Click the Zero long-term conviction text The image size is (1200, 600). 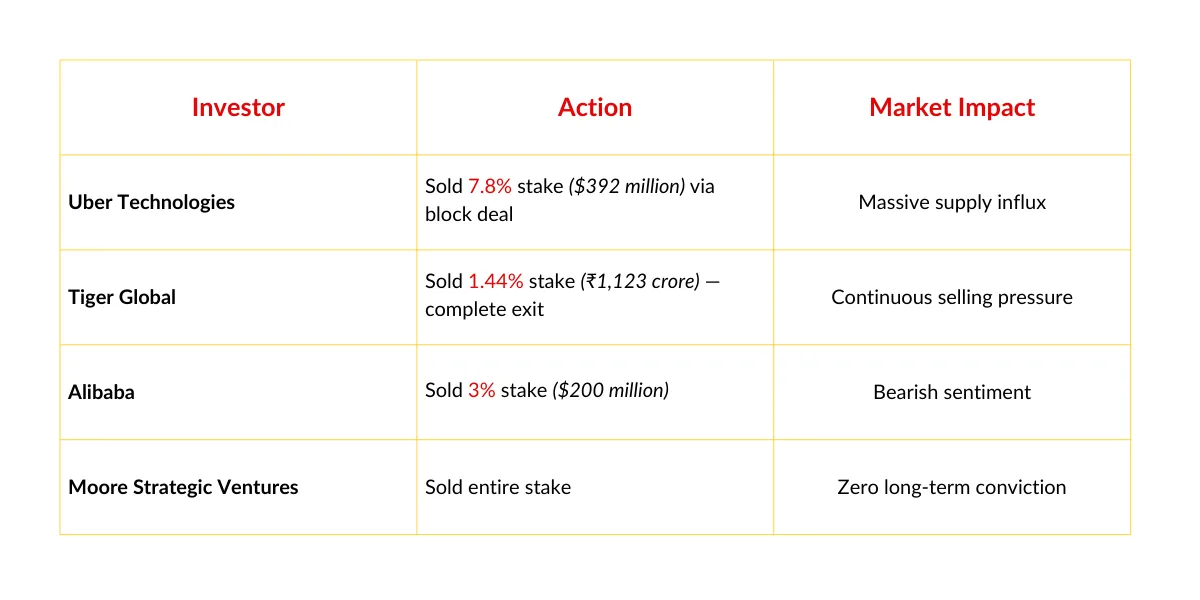[952, 487]
